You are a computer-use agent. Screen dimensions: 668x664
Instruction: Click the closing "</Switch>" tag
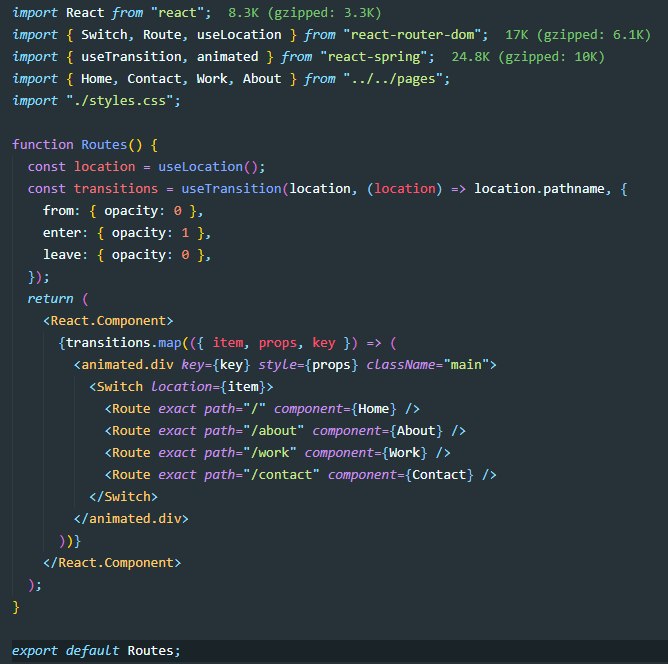(124, 497)
